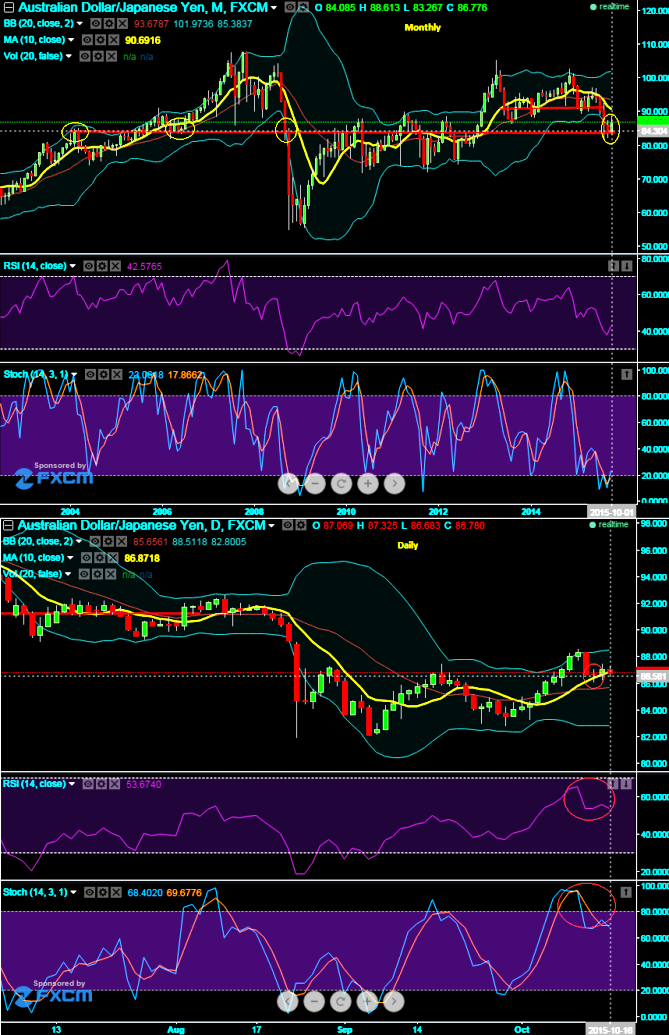Remove MA indicator from Monthly chart
Viewport: 669px width, 1035px height.
[x=113, y=40]
